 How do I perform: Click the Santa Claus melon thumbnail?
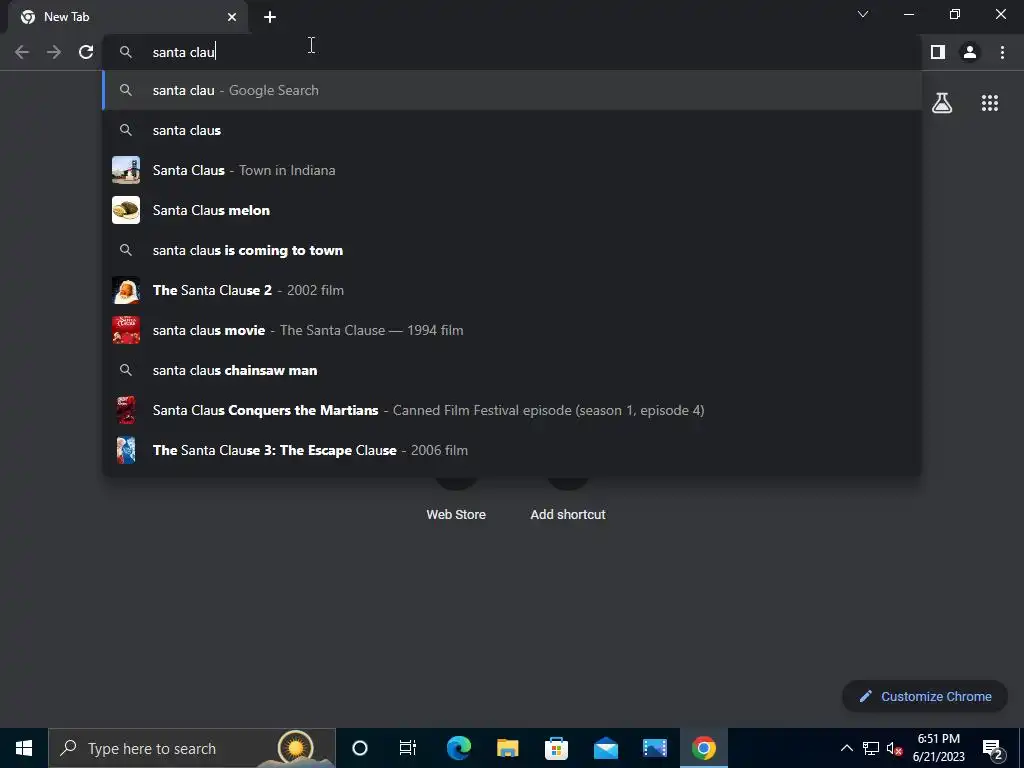[x=126, y=210]
